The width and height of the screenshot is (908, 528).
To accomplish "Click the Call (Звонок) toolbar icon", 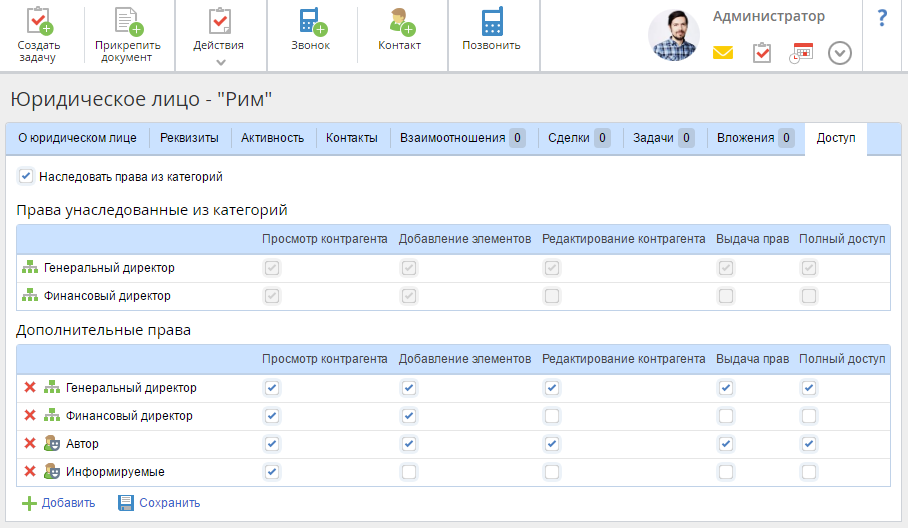I will coord(310,22).
